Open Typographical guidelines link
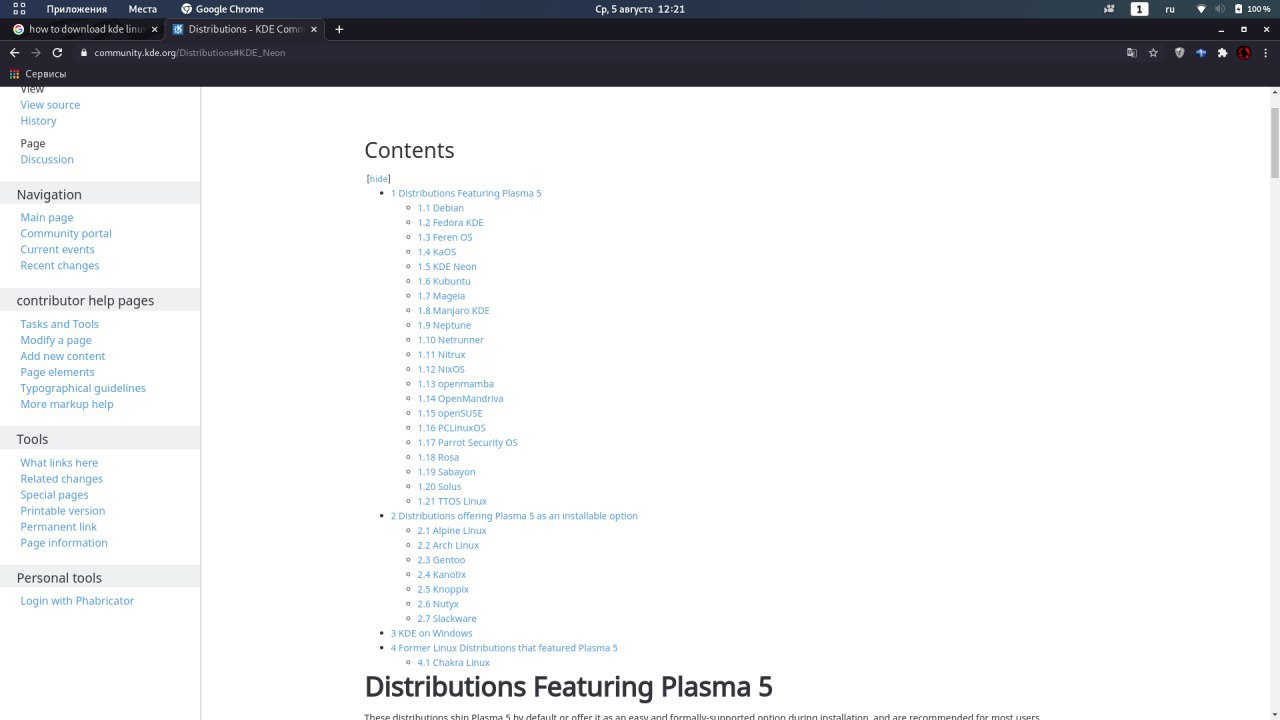The height and width of the screenshot is (720, 1280). tap(83, 389)
